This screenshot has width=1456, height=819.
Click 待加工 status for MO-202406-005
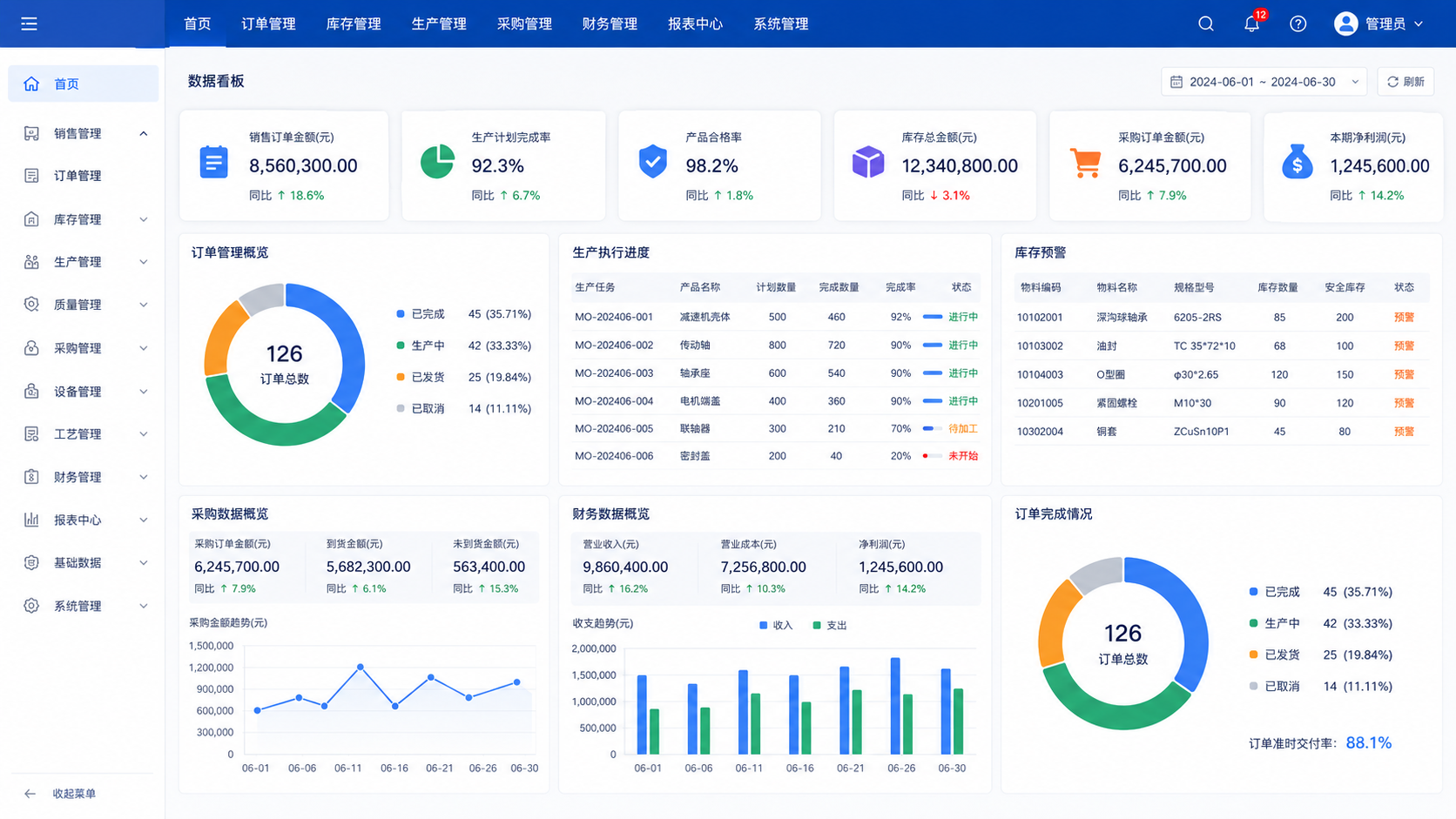tap(963, 429)
